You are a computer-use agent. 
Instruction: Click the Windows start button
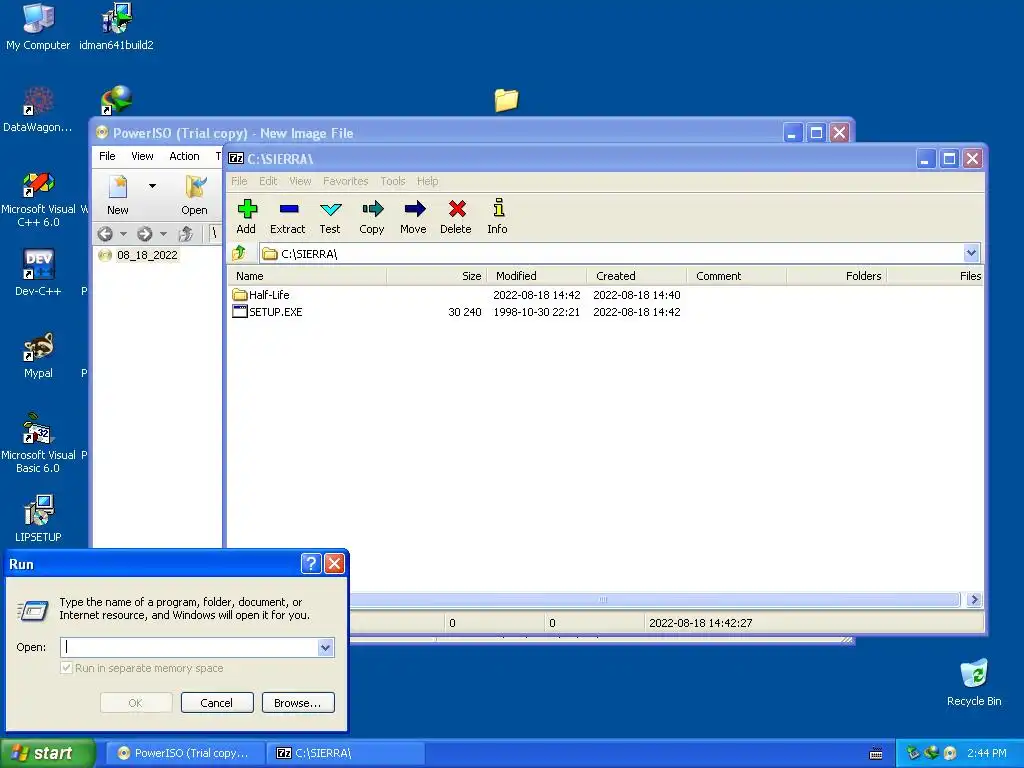coord(47,753)
